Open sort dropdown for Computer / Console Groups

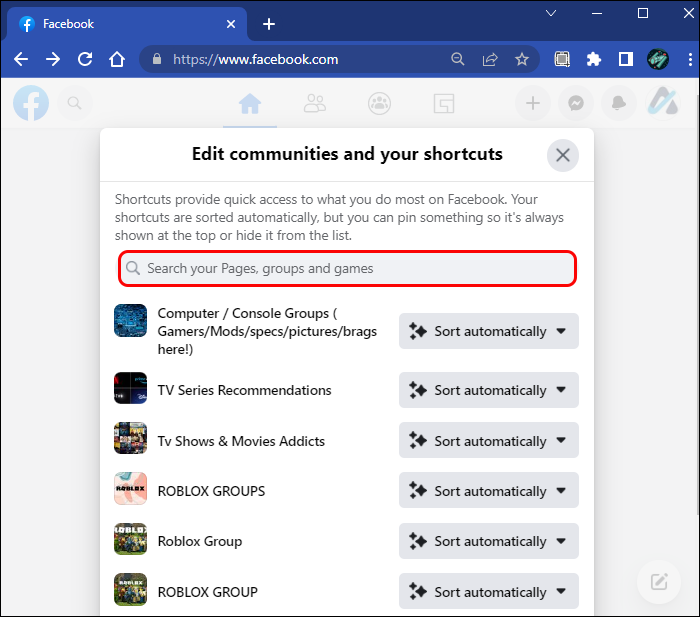coord(489,331)
